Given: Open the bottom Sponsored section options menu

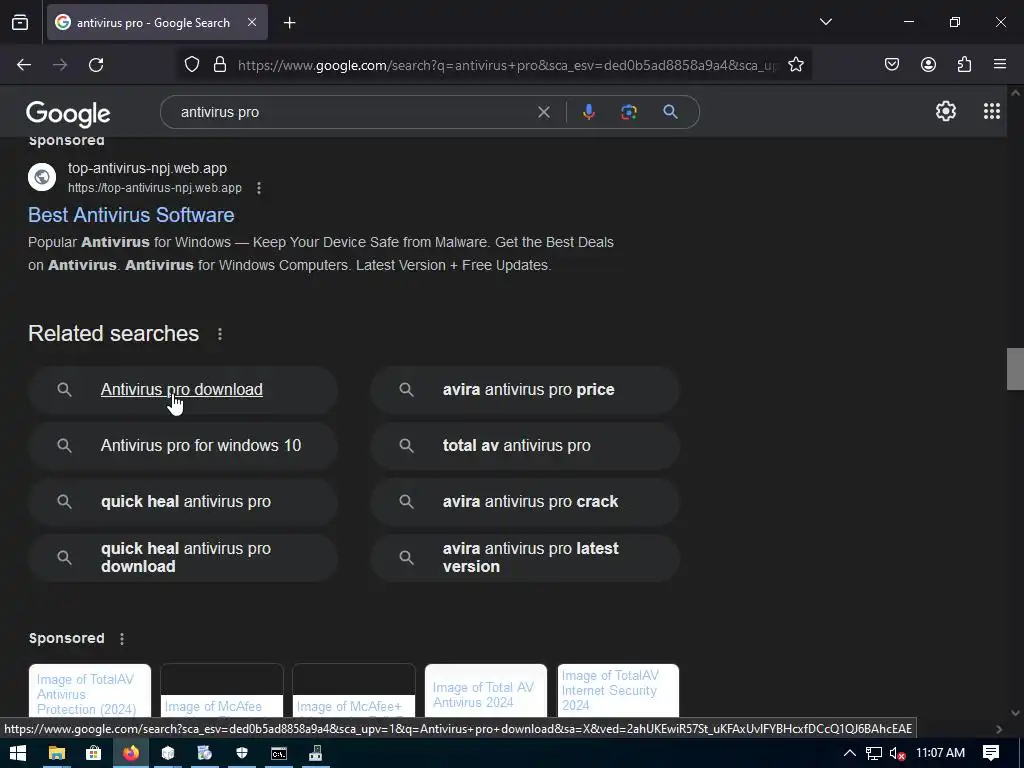Looking at the screenshot, I should (122, 639).
